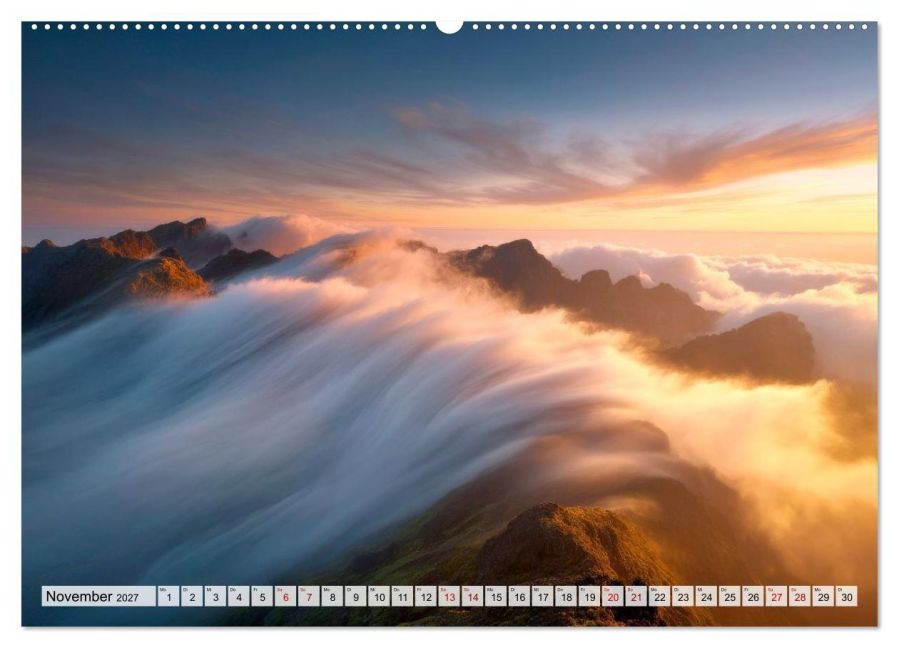
Task: Click day 10 in the date strip
Action: [x=379, y=596]
